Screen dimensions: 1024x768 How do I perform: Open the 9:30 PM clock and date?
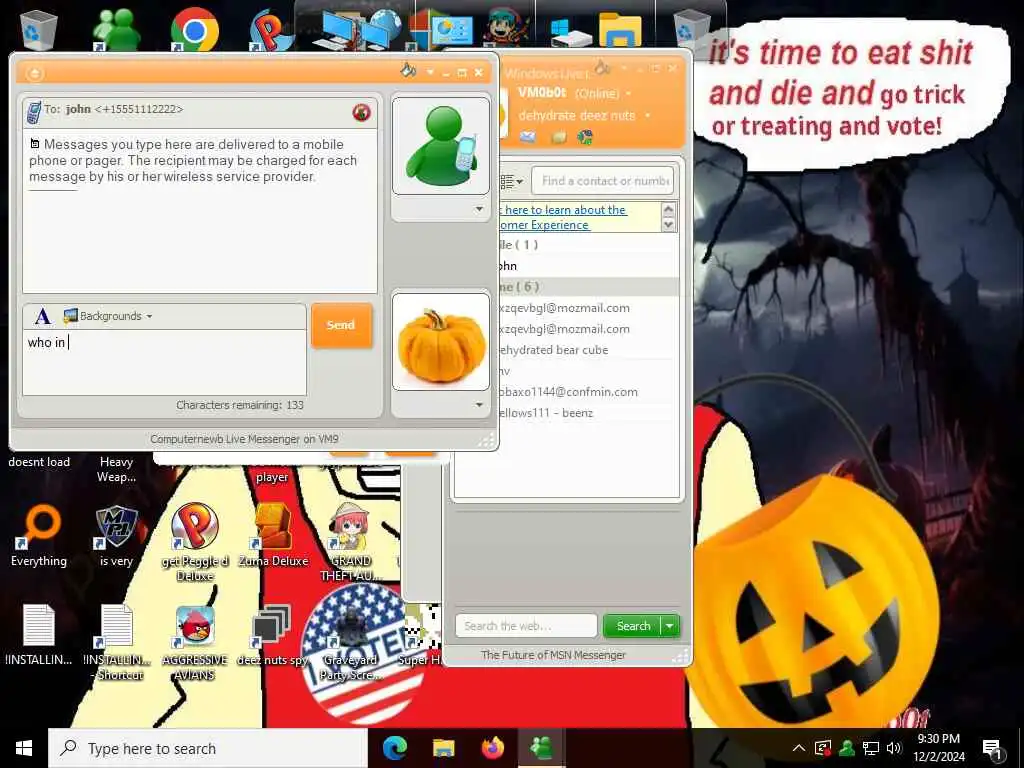pos(938,748)
